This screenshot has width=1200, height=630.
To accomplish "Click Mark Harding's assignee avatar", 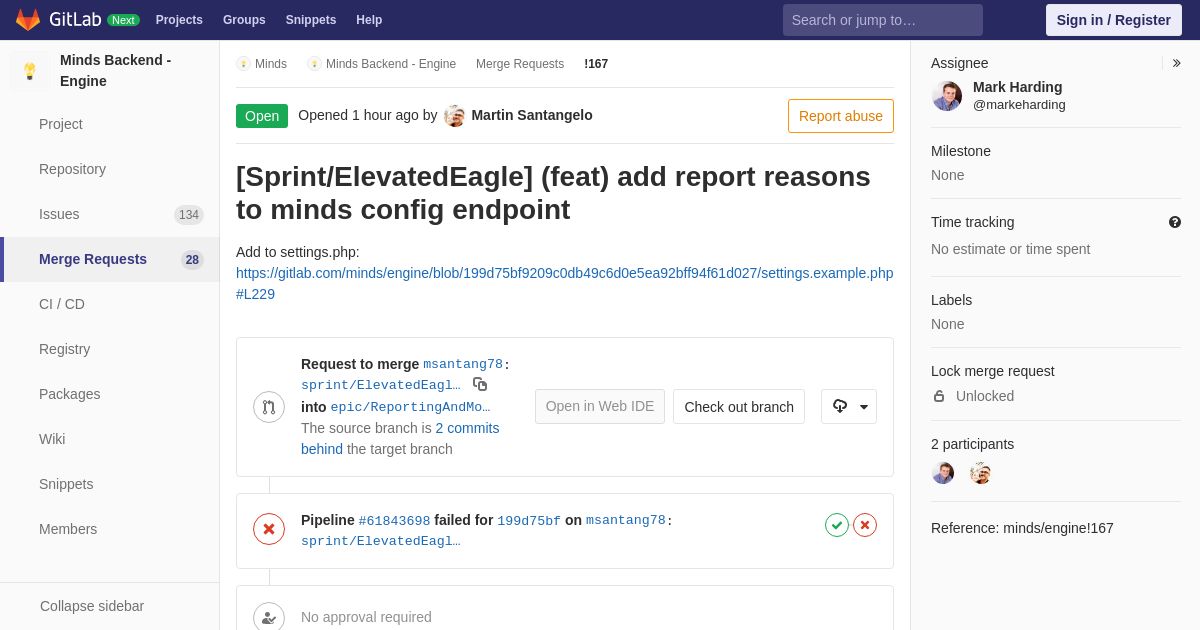I will (x=947, y=96).
